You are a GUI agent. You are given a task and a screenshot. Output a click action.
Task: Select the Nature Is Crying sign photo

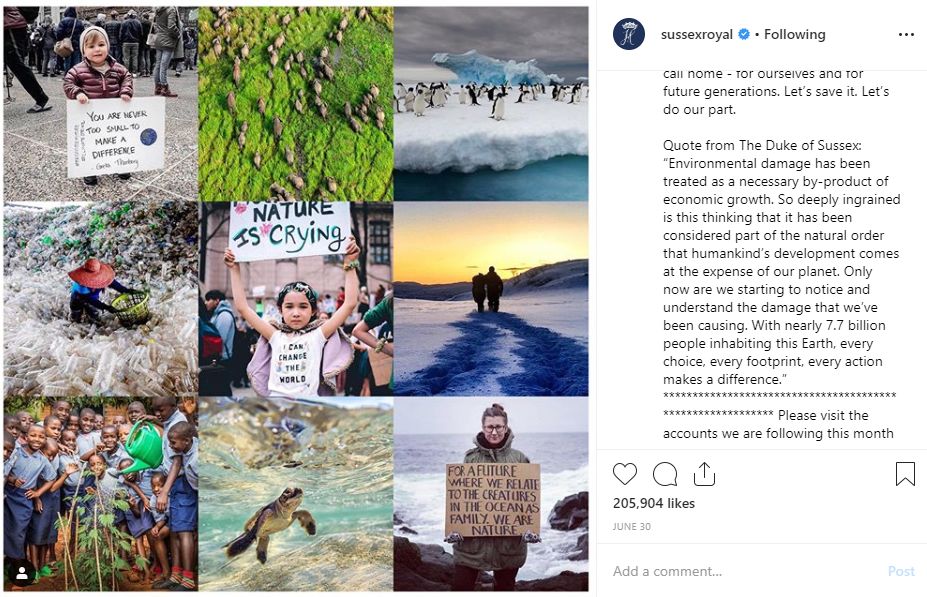coord(296,298)
